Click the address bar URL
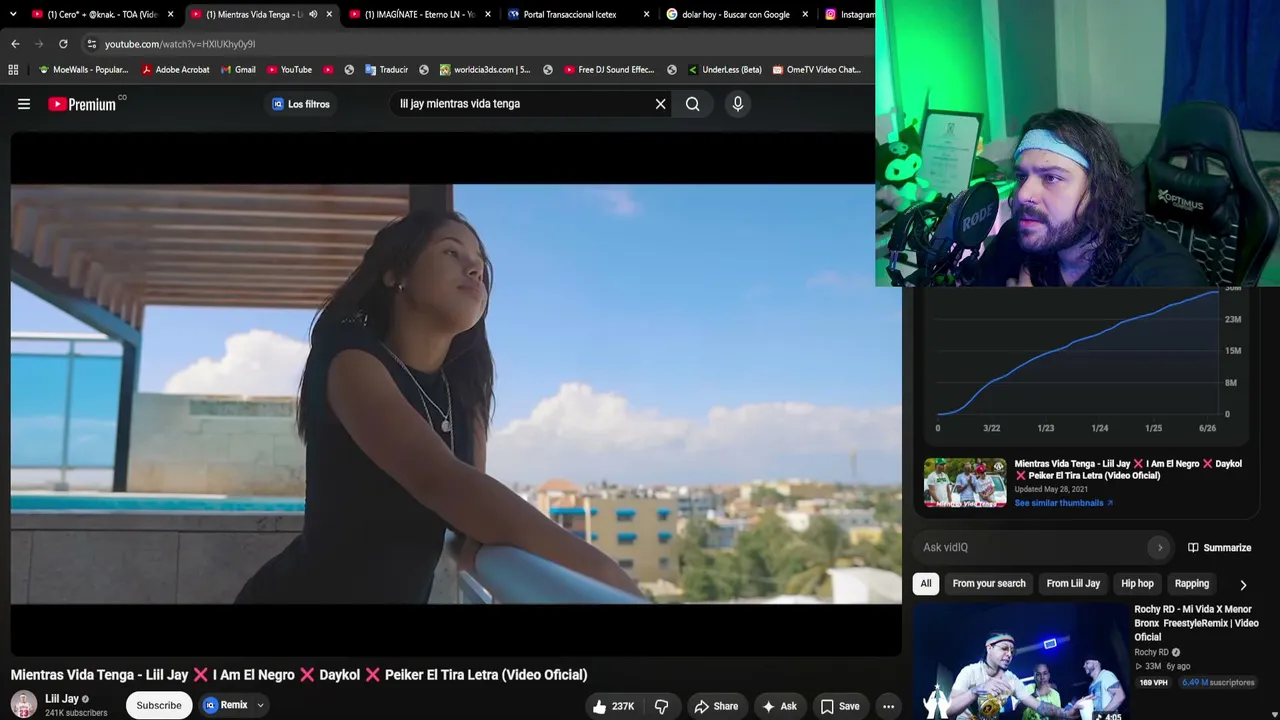The image size is (1280, 720). point(180,44)
